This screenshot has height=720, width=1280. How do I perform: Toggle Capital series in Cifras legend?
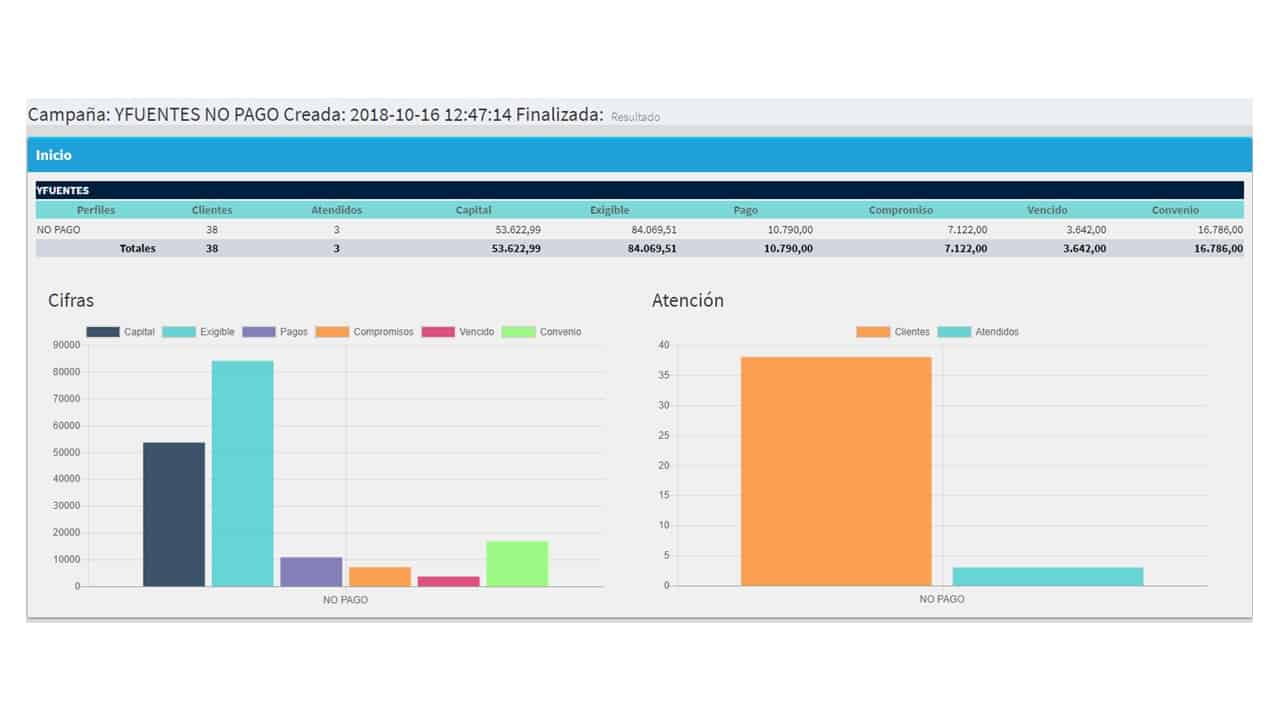120,332
